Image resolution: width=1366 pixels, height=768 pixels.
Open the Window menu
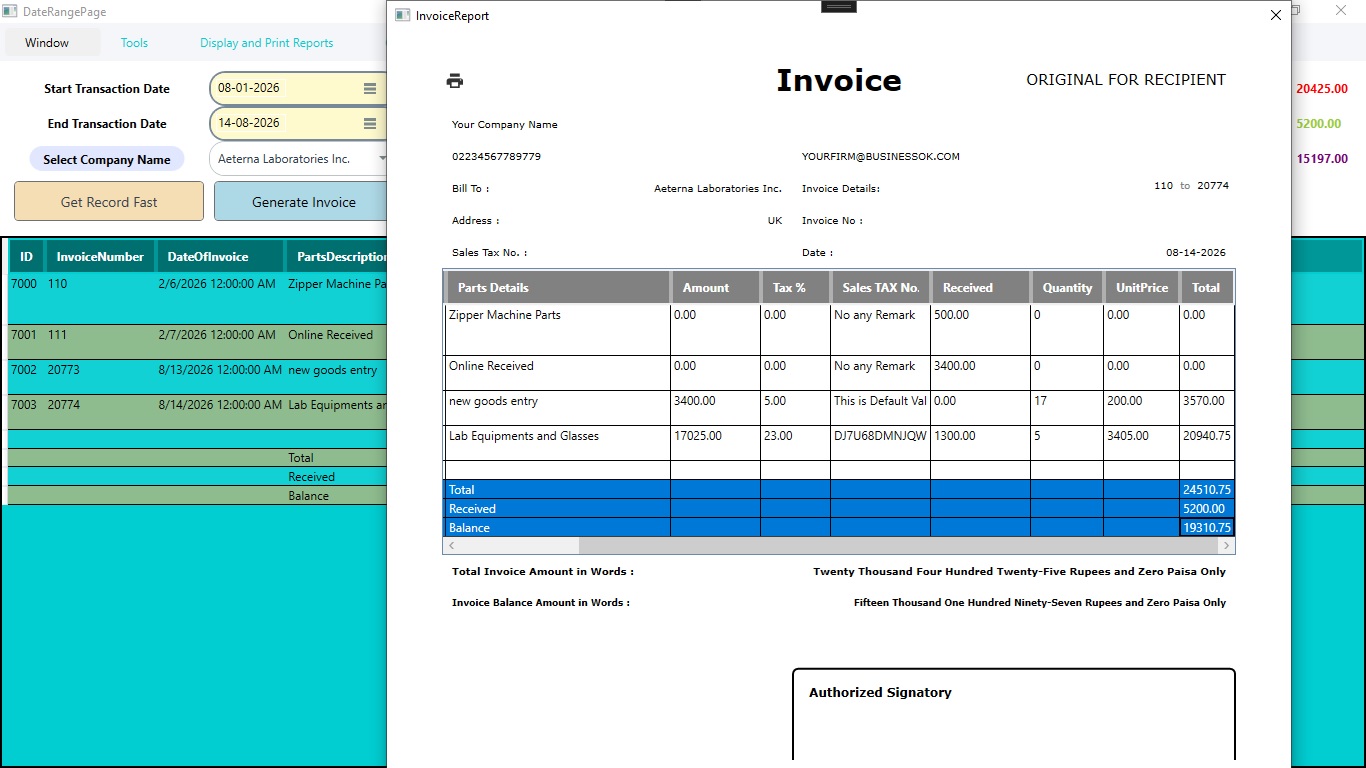[x=47, y=42]
